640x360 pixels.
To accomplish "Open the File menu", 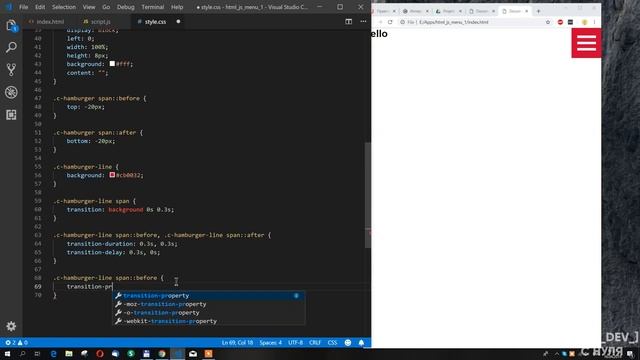I will coord(24,7).
